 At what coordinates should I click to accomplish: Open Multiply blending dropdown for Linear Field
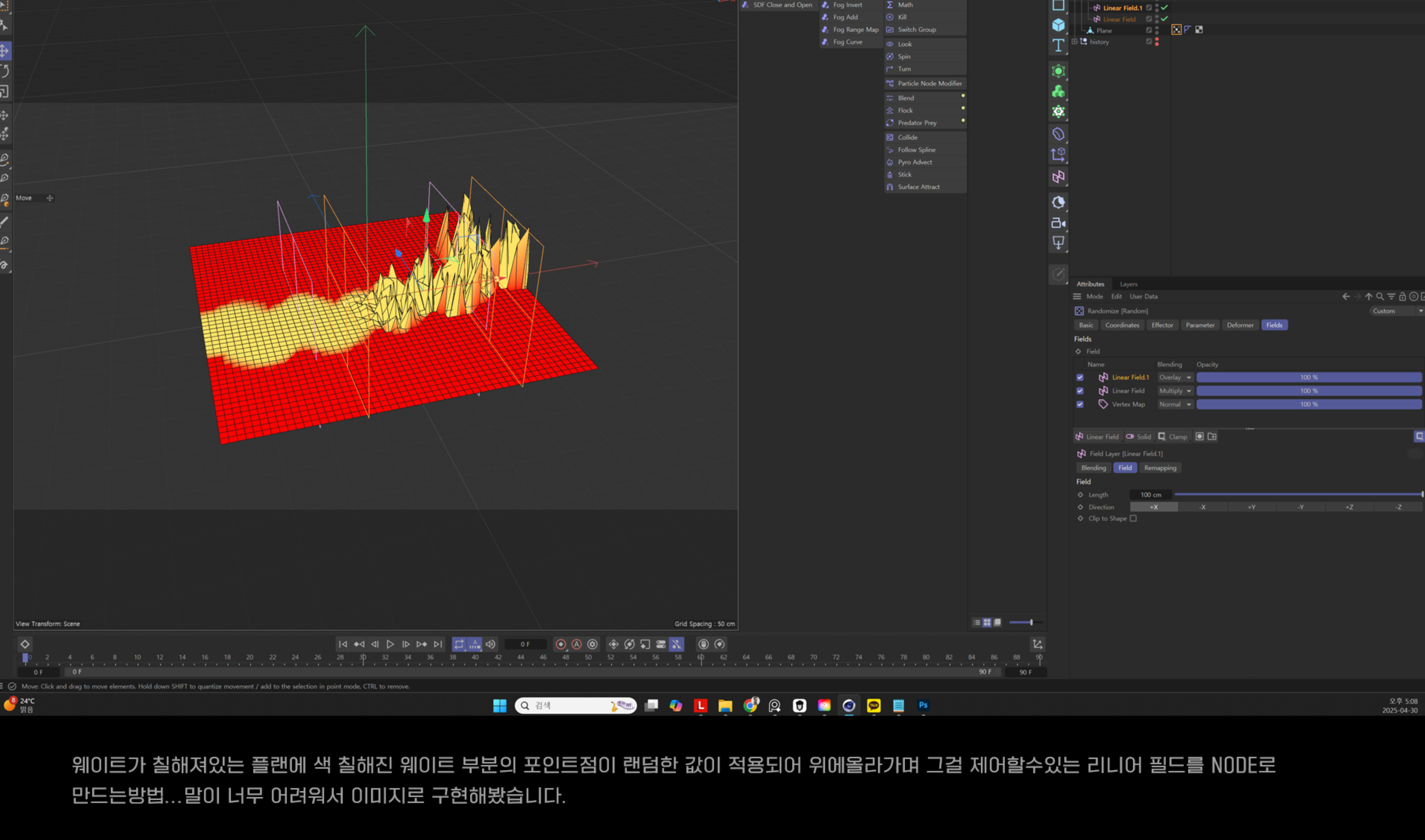coord(1174,391)
